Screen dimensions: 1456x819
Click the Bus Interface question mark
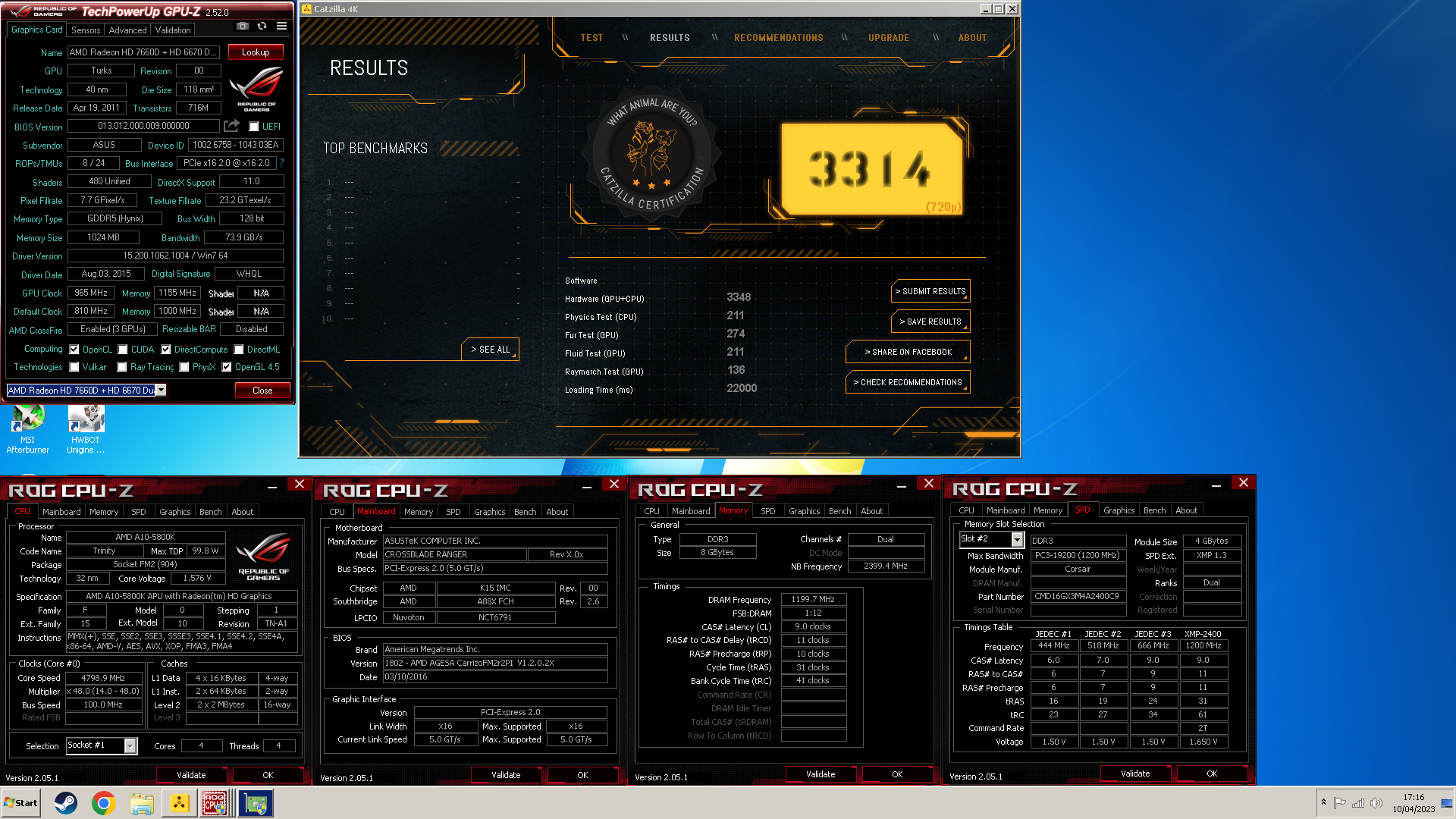click(281, 163)
